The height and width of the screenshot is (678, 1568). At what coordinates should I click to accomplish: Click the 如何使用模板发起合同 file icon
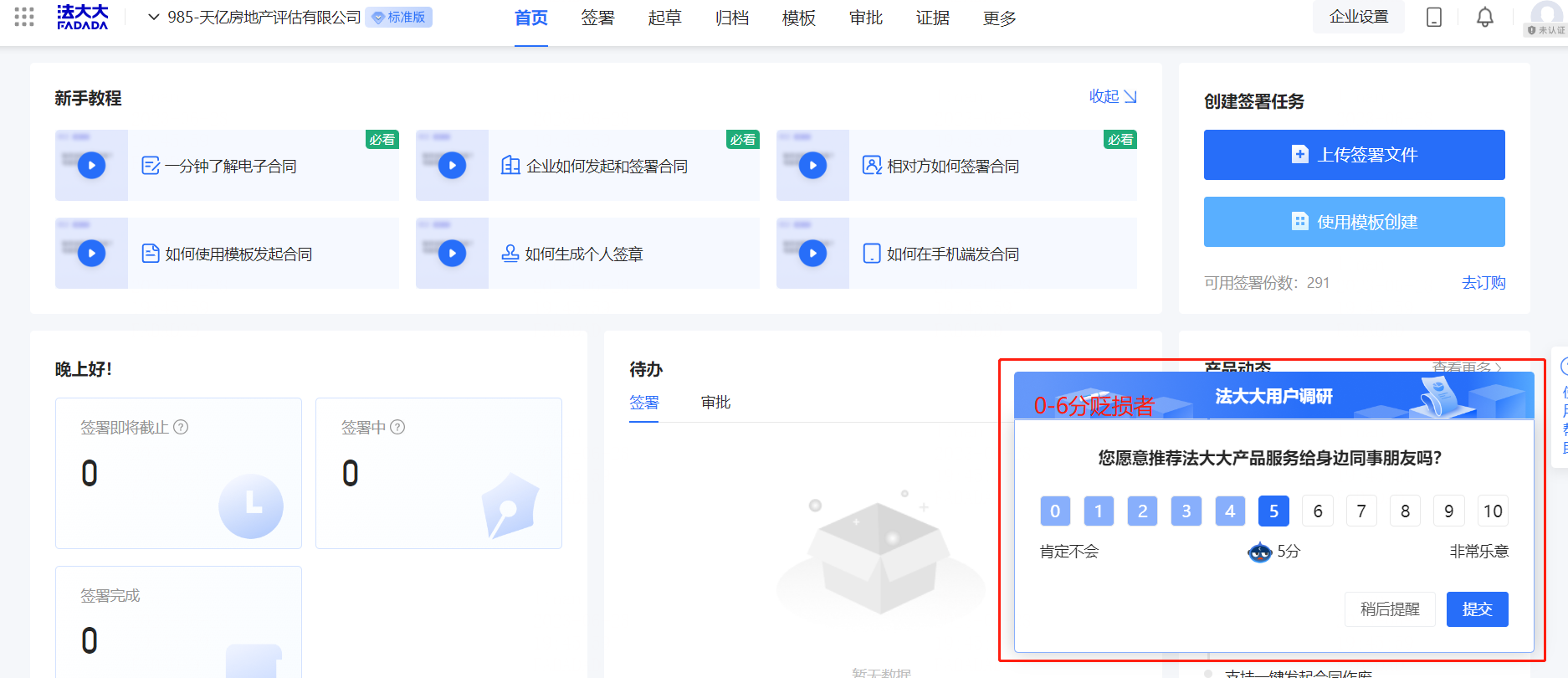[151, 254]
